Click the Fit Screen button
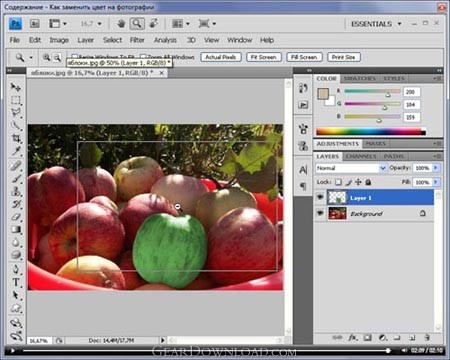450x360 pixels. coord(264,57)
